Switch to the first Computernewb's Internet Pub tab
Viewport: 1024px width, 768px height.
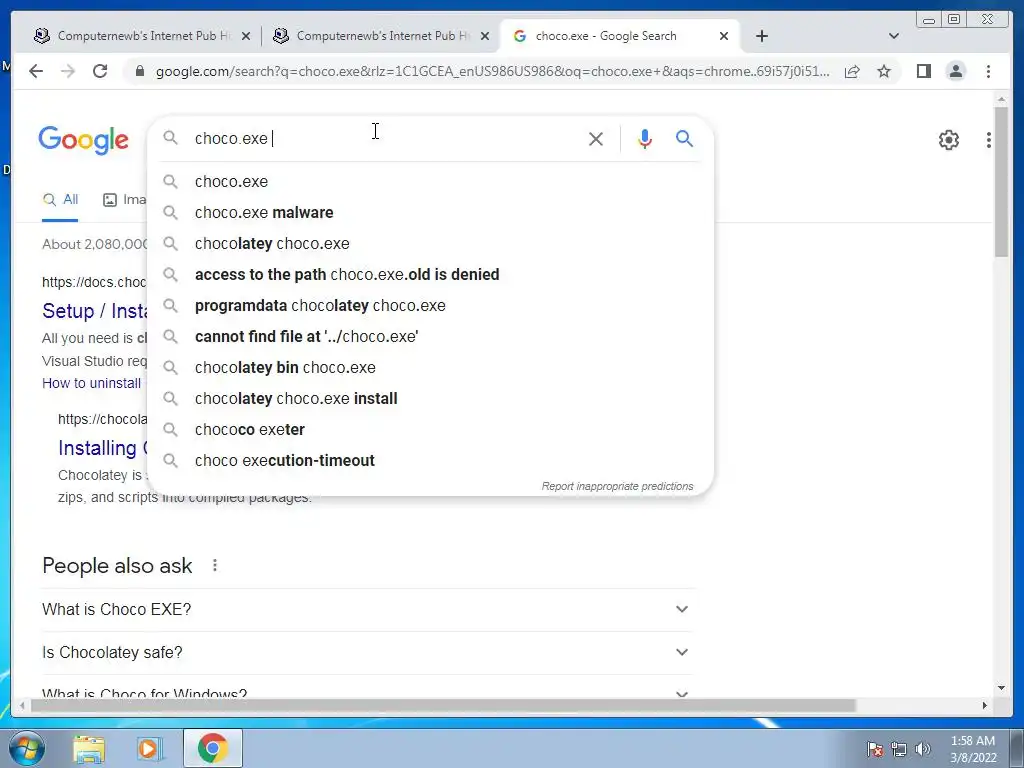pyautogui.click(x=140, y=36)
